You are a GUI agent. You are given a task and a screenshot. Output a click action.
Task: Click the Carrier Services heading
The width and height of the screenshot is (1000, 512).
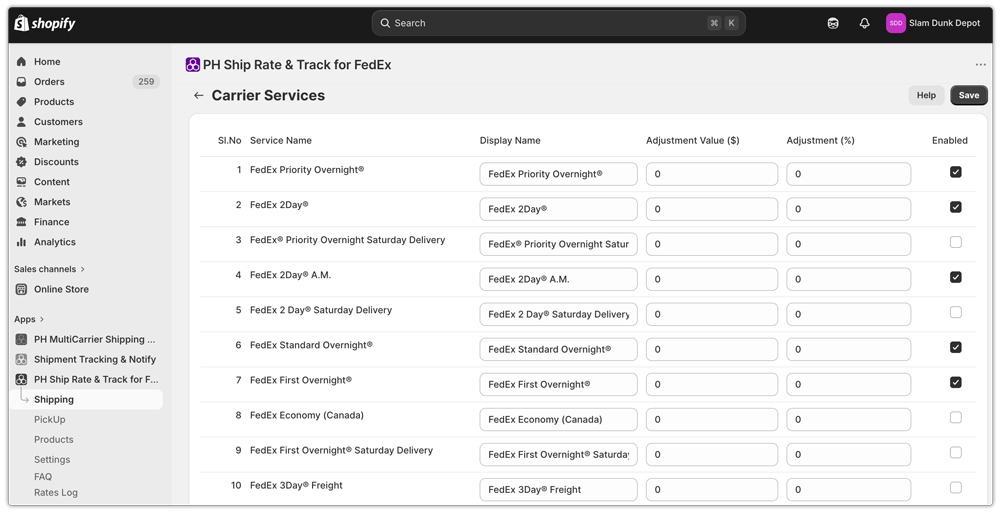point(268,95)
